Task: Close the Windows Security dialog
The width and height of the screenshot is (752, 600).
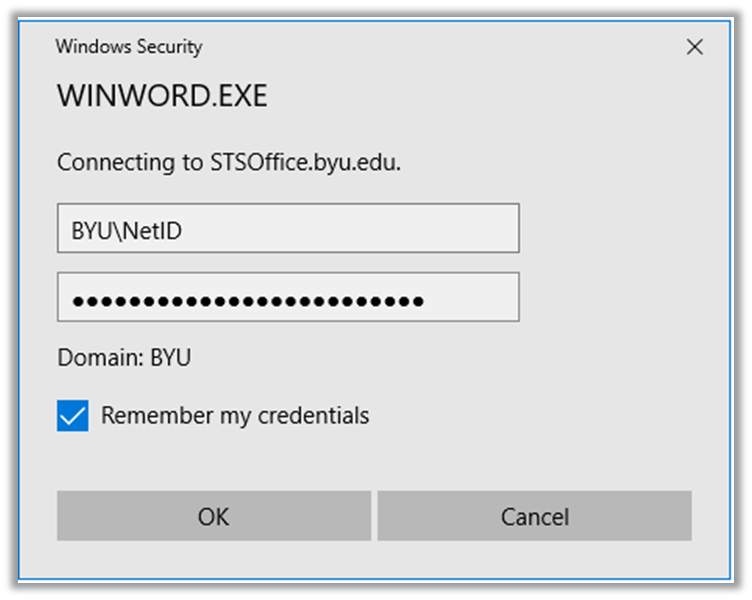Action: coord(694,47)
